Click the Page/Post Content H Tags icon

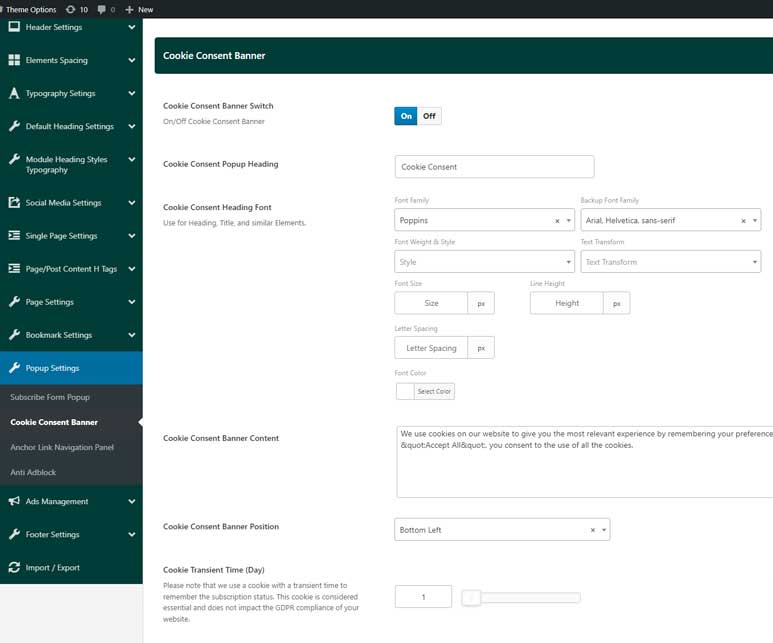(14, 268)
